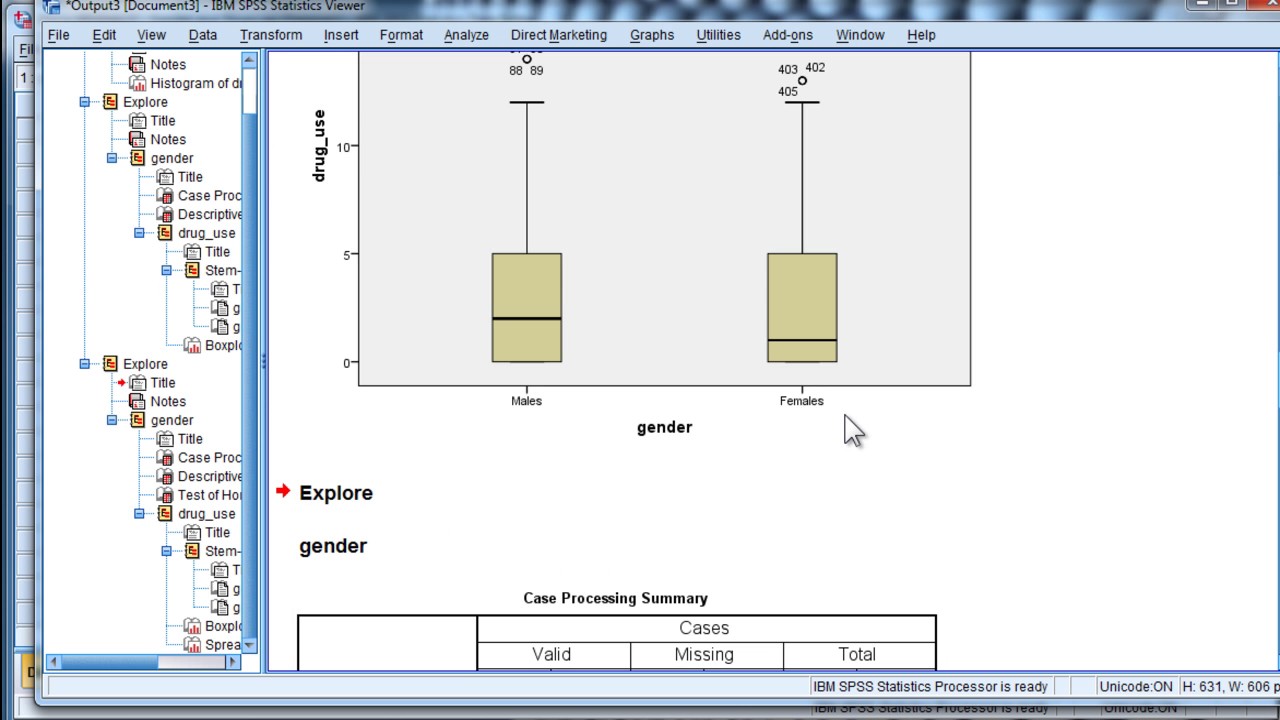This screenshot has height=720, width=1280.
Task: Click the 'Males' category label
Action: [526, 401]
